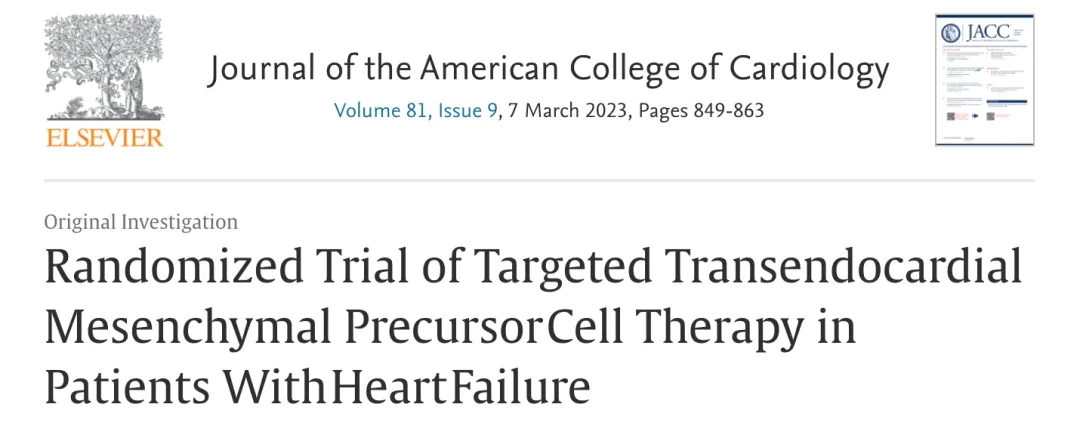The width and height of the screenshot is (1080, 432).
Task: Click the 7 March 2023 publication date
Action: 563,110
